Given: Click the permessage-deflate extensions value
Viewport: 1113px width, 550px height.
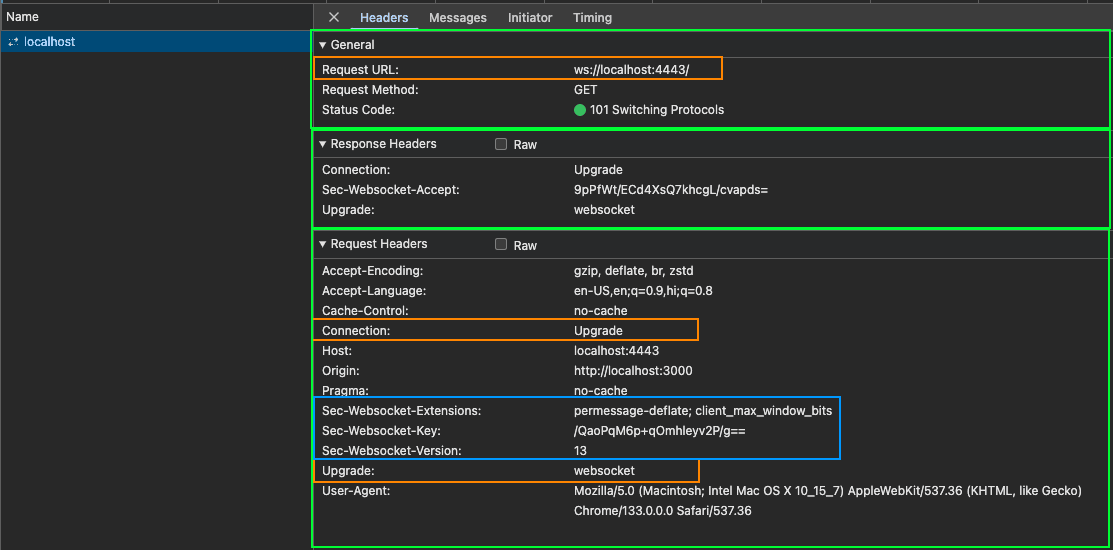Looking at the screenshot, I should (x=702, y=411).
